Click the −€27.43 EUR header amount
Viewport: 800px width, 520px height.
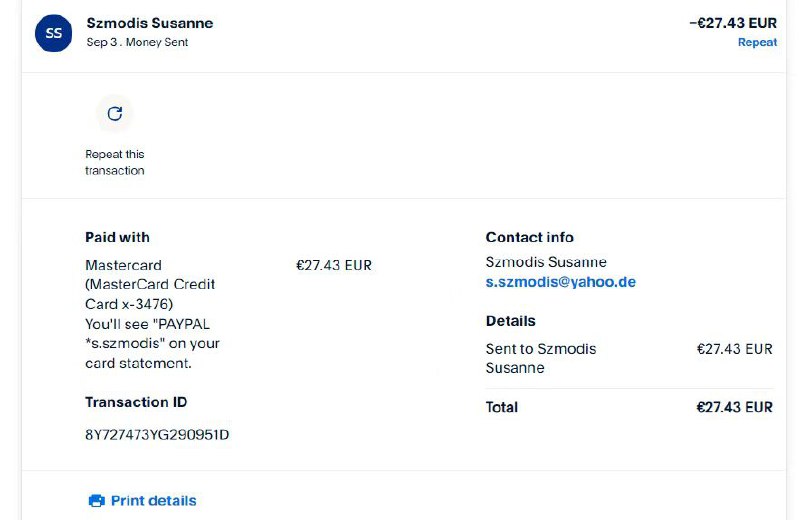point(733,23)
